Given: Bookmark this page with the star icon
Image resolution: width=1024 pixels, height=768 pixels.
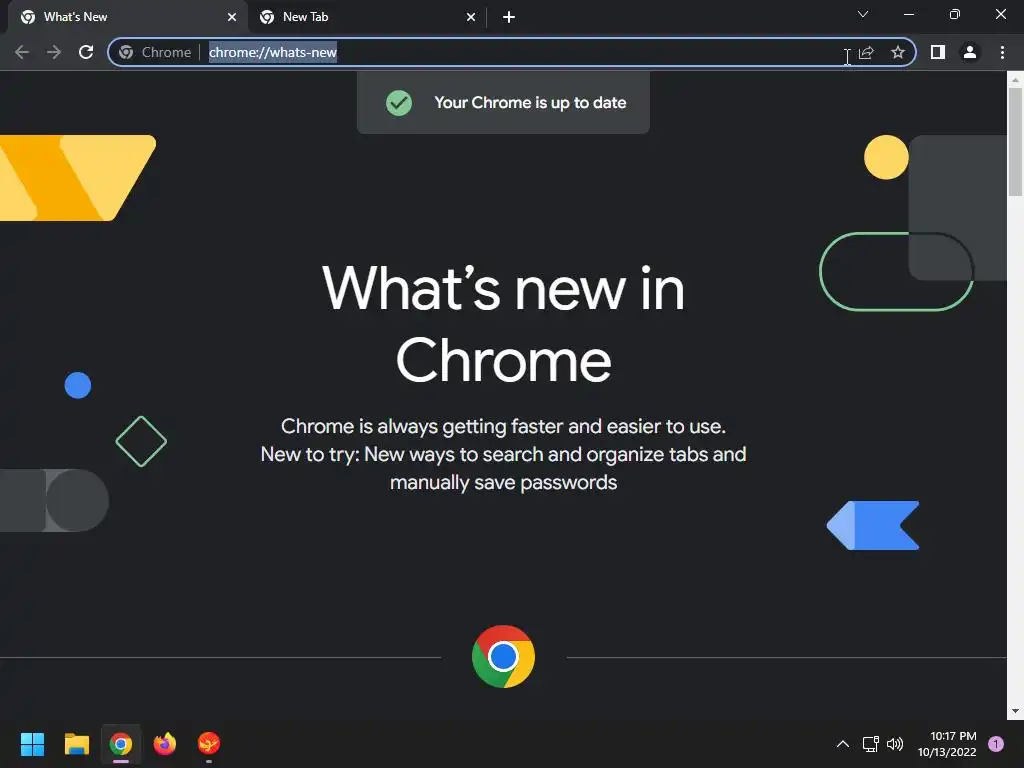Looking at the screenshot, I should [898, 52].
